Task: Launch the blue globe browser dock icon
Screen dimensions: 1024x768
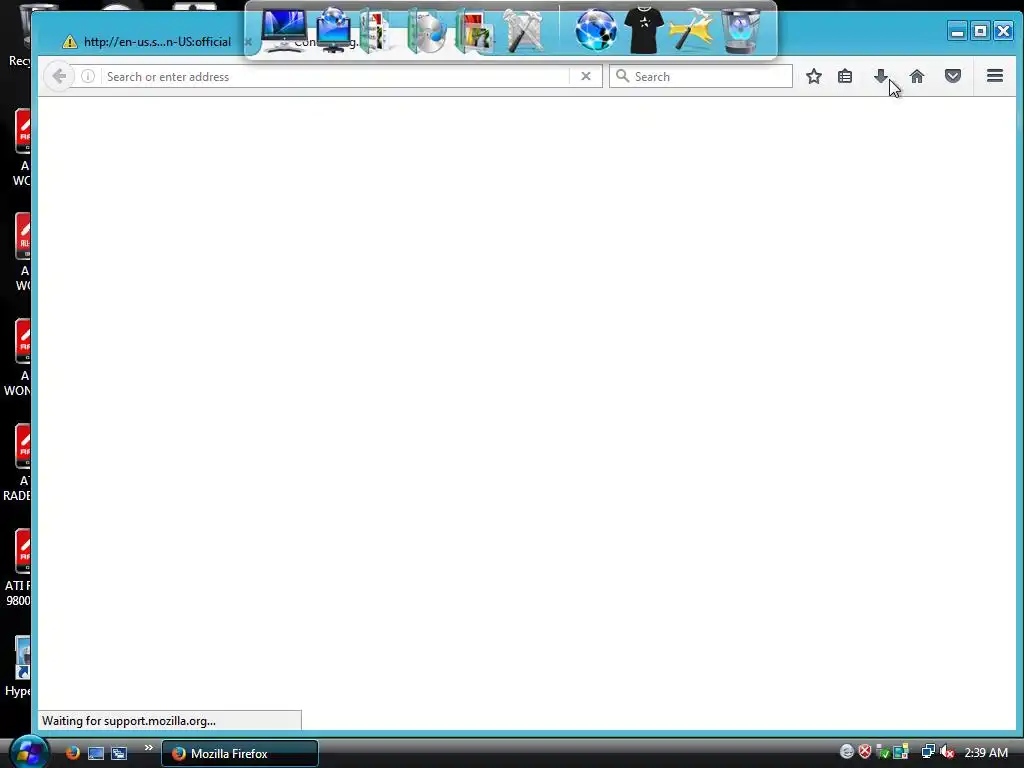Action: click(x=596, y=30)
